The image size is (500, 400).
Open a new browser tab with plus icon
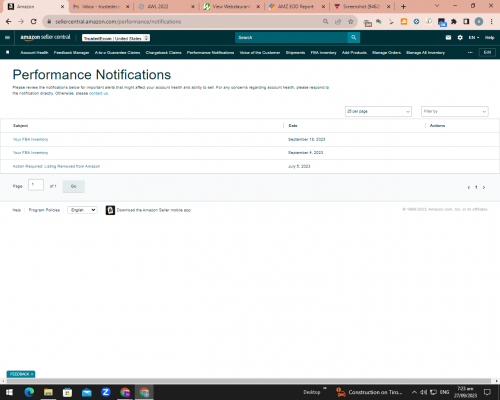[403, 6]
